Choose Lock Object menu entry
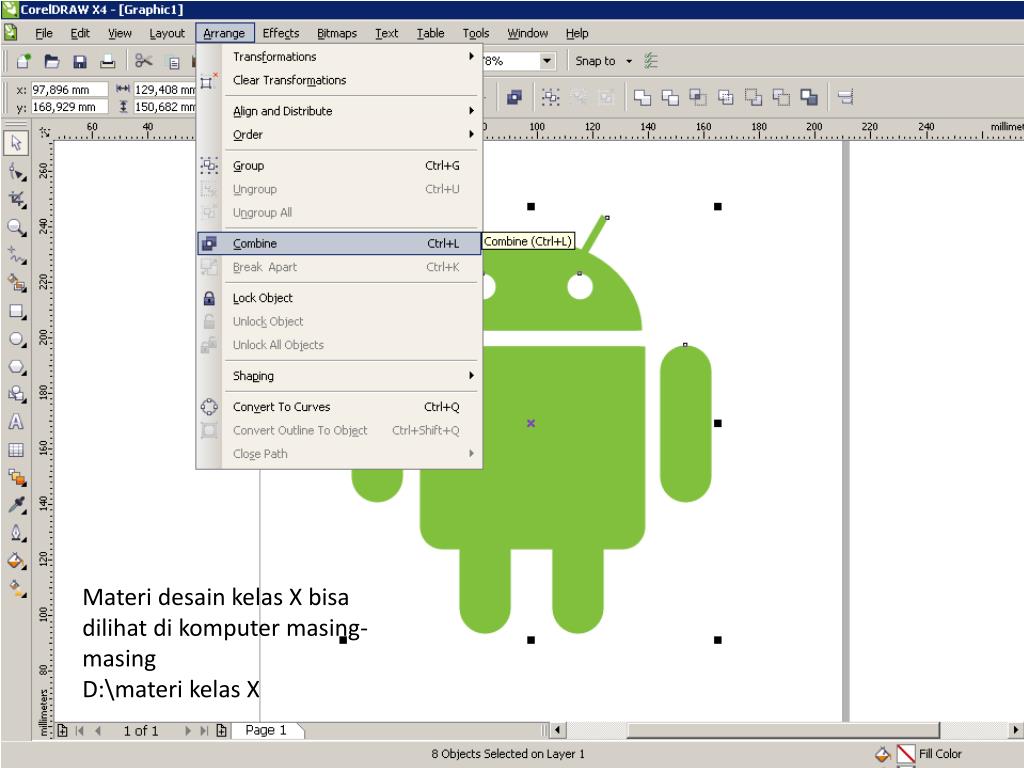Screen dimensions: 1024x768 tap(339, 298)
